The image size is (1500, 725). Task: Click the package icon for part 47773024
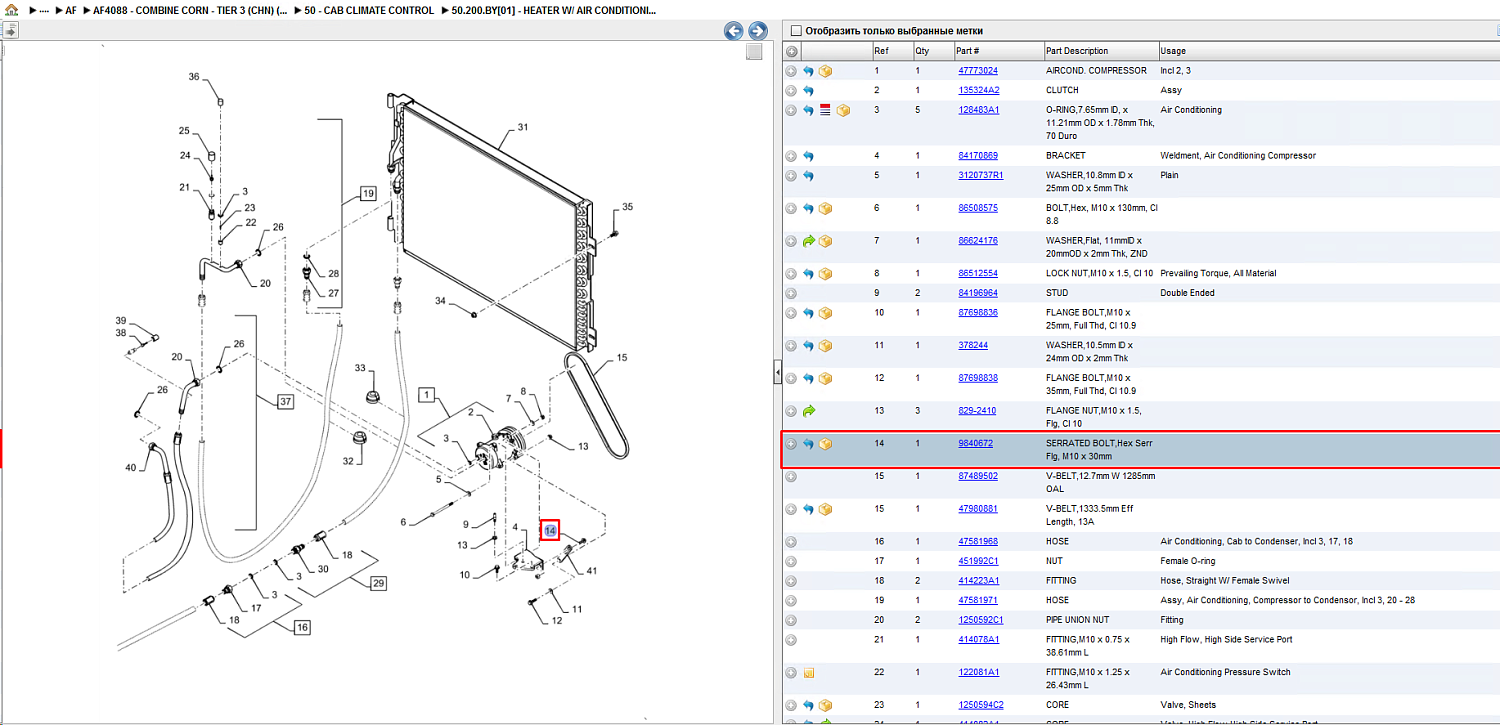pos(826,71)
